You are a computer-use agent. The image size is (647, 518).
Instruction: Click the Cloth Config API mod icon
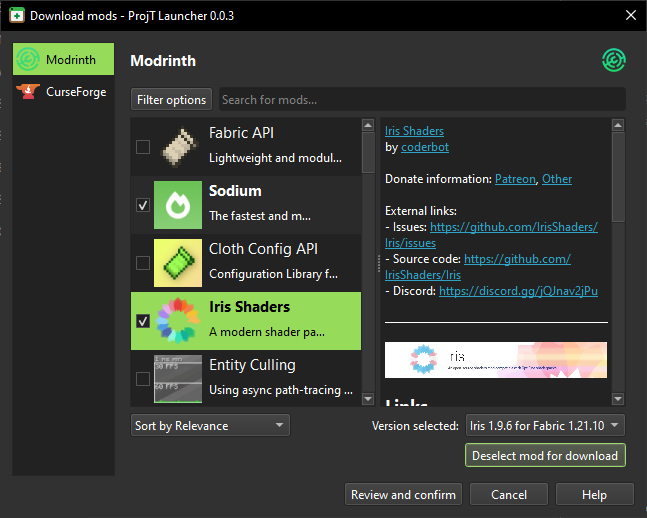pos(178,263)
